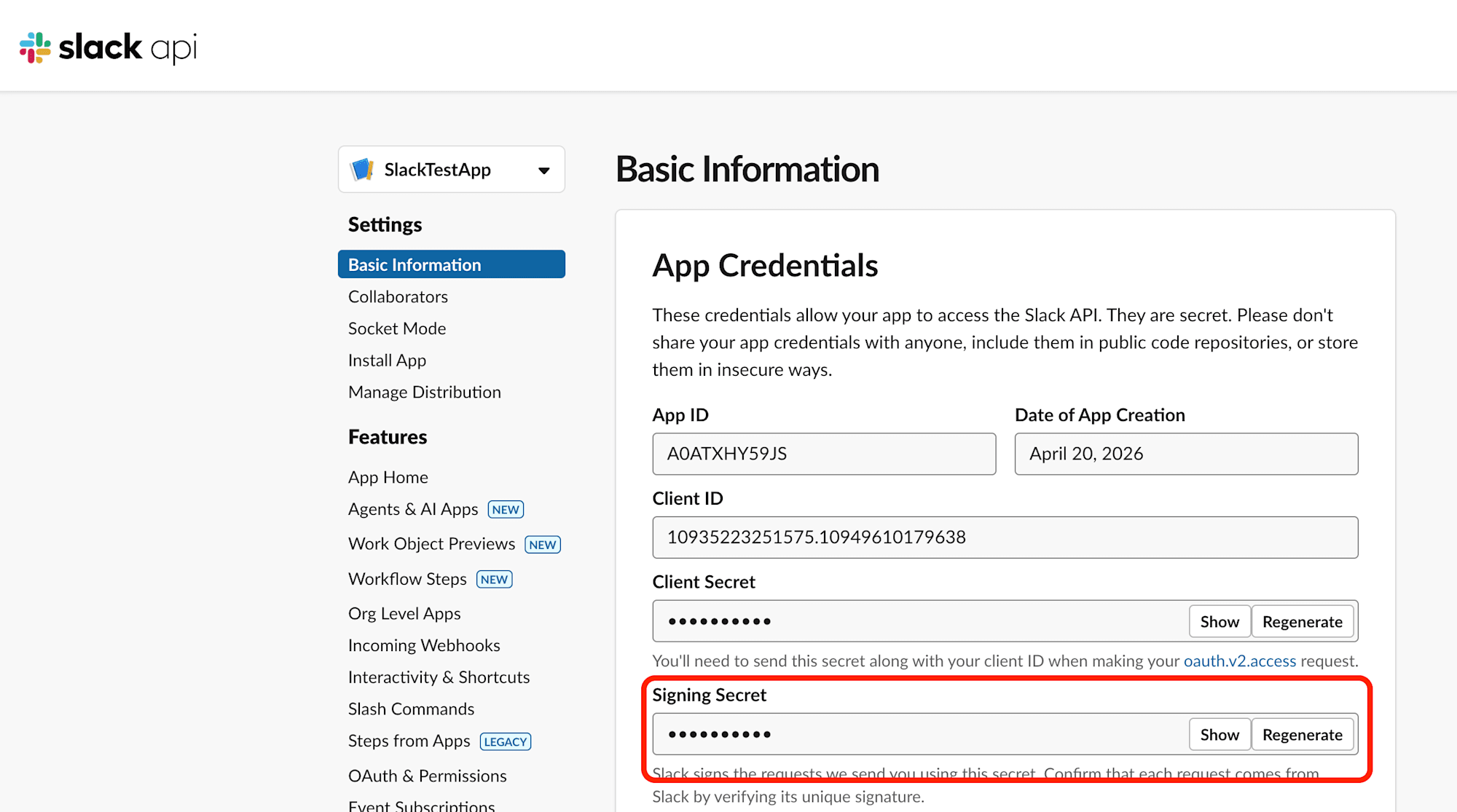Go to the Socket Mode settings
Image resolution: width=1457 pixels, height=812 pixels.
click(397, 328)
